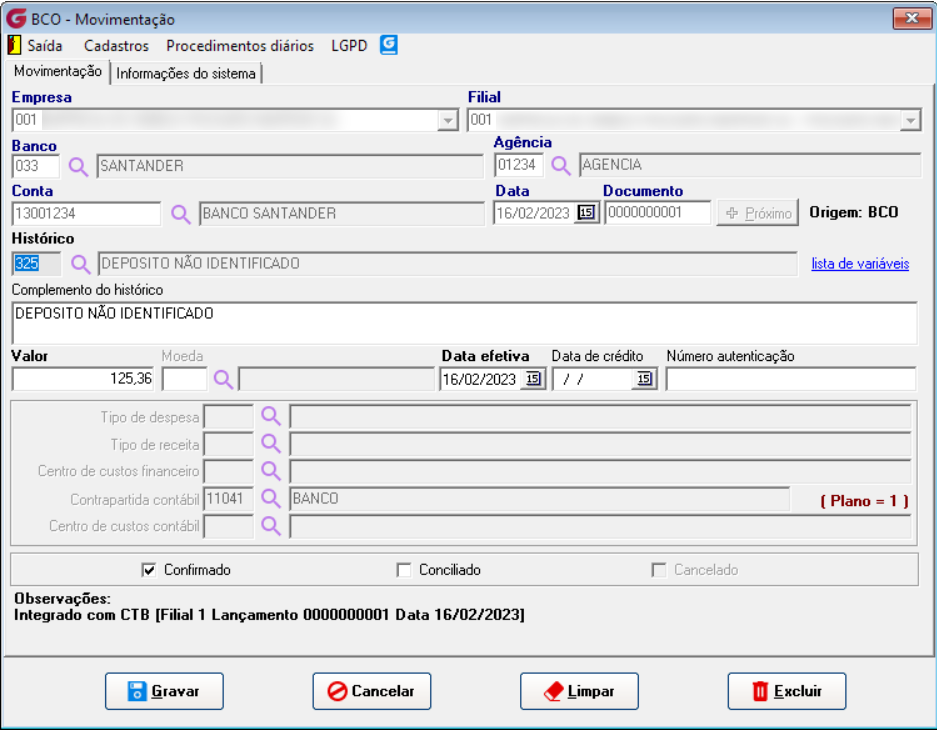The height and width of the screenshot is (730, 937).
Task: Click the SANTANDER bank name field
Action: pyautogui.click(x=290, y=166)
